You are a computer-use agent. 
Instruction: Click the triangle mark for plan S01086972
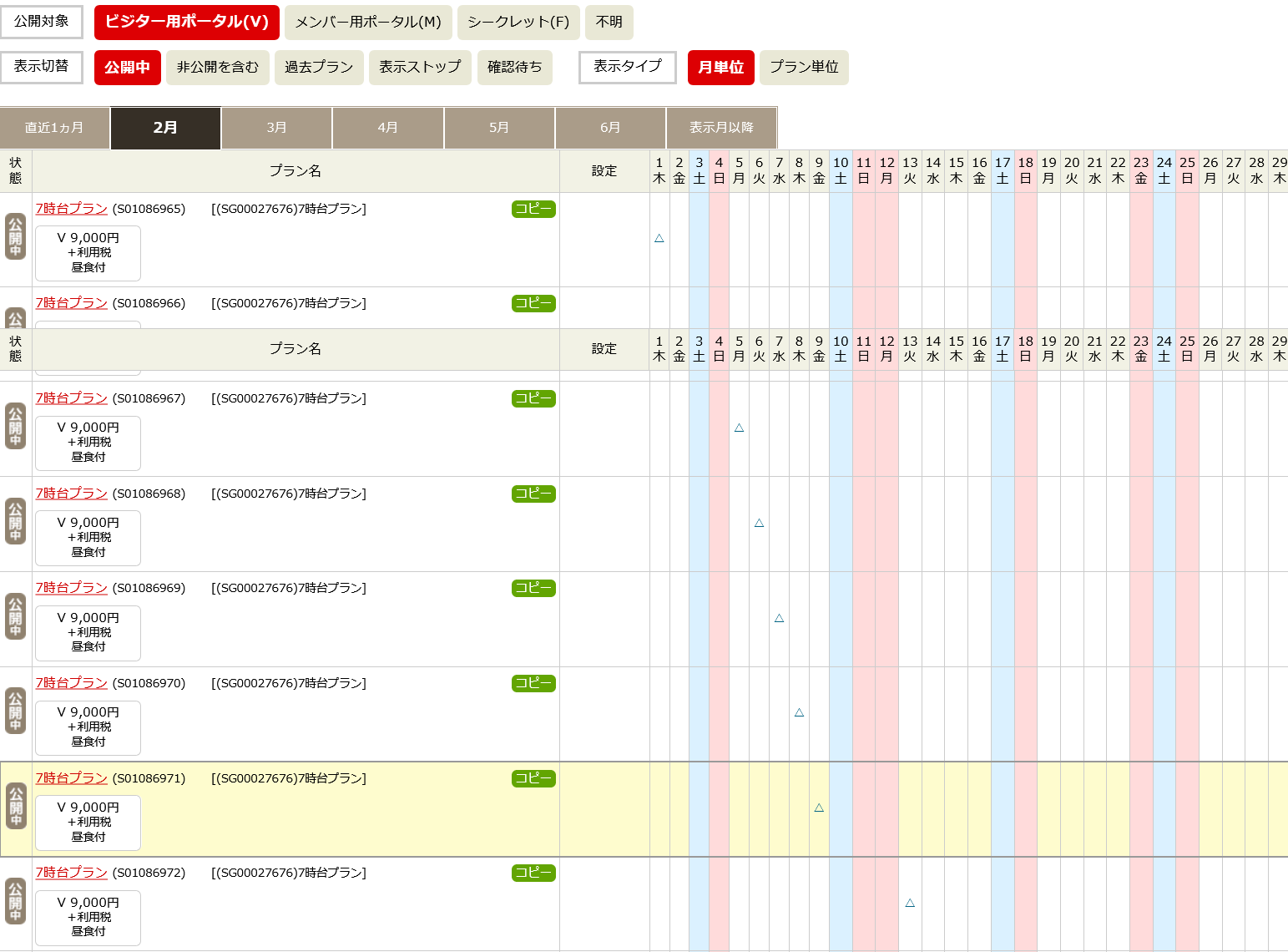click(910, 903)
